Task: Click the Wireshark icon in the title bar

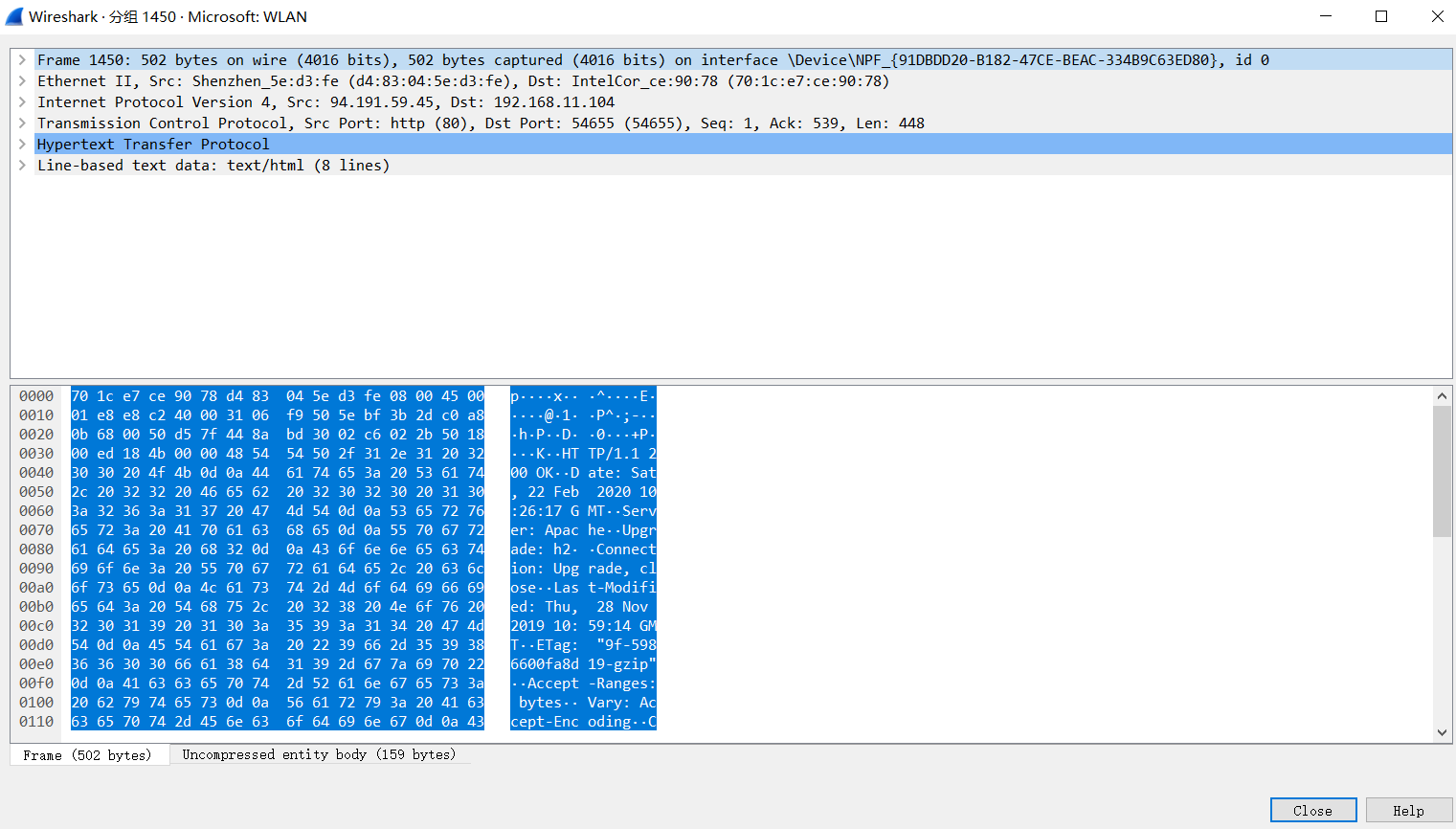Action: click(x=14, y=16)
